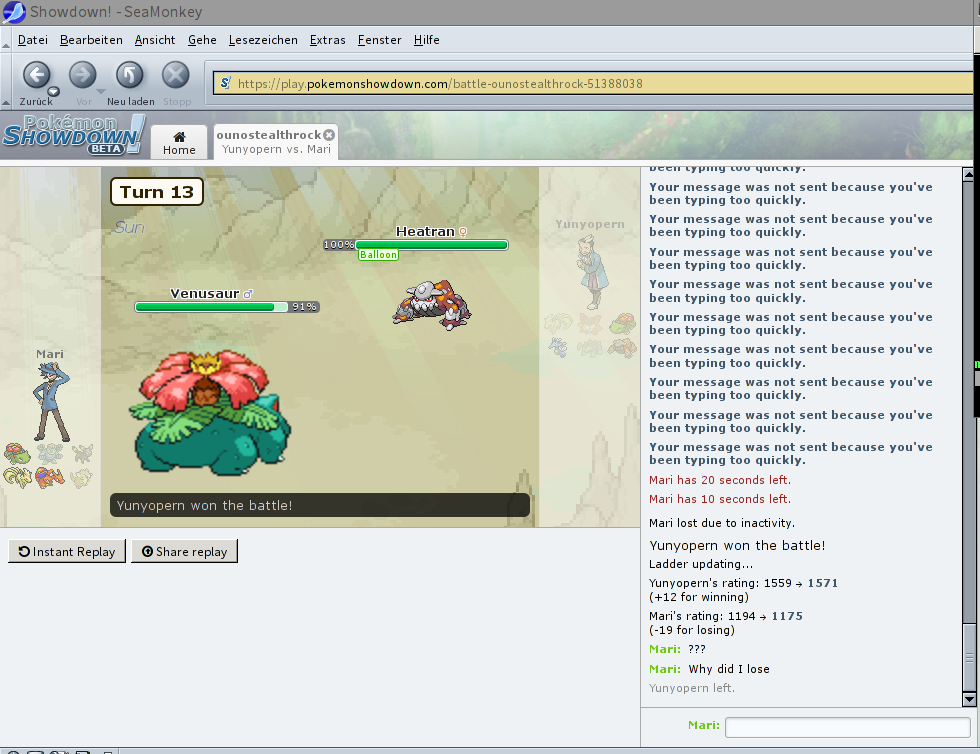The image size is (980, 754).
Task: Click the Pokémon Showdown BETA logo
Action: (x=73, y=136)
